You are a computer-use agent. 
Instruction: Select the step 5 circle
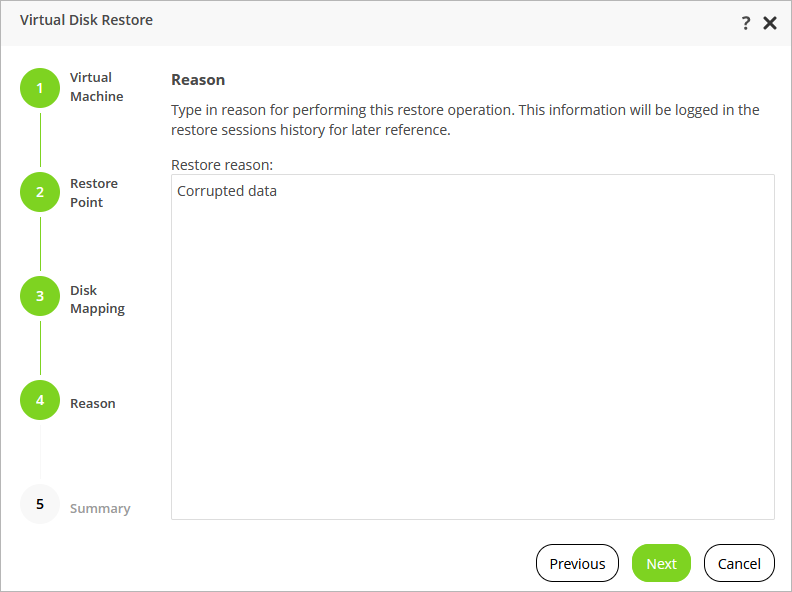pyautogui.click(x=40, y=504)
